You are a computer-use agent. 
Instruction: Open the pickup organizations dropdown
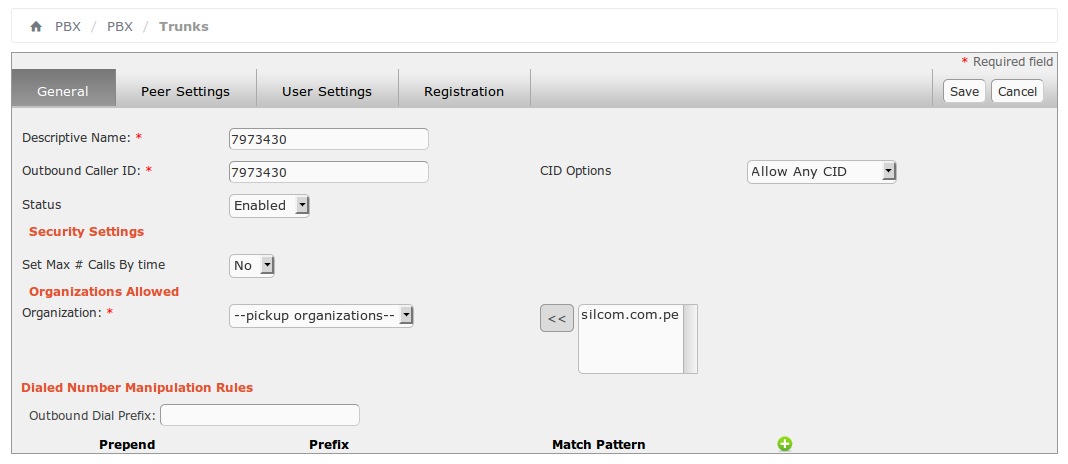321,316
